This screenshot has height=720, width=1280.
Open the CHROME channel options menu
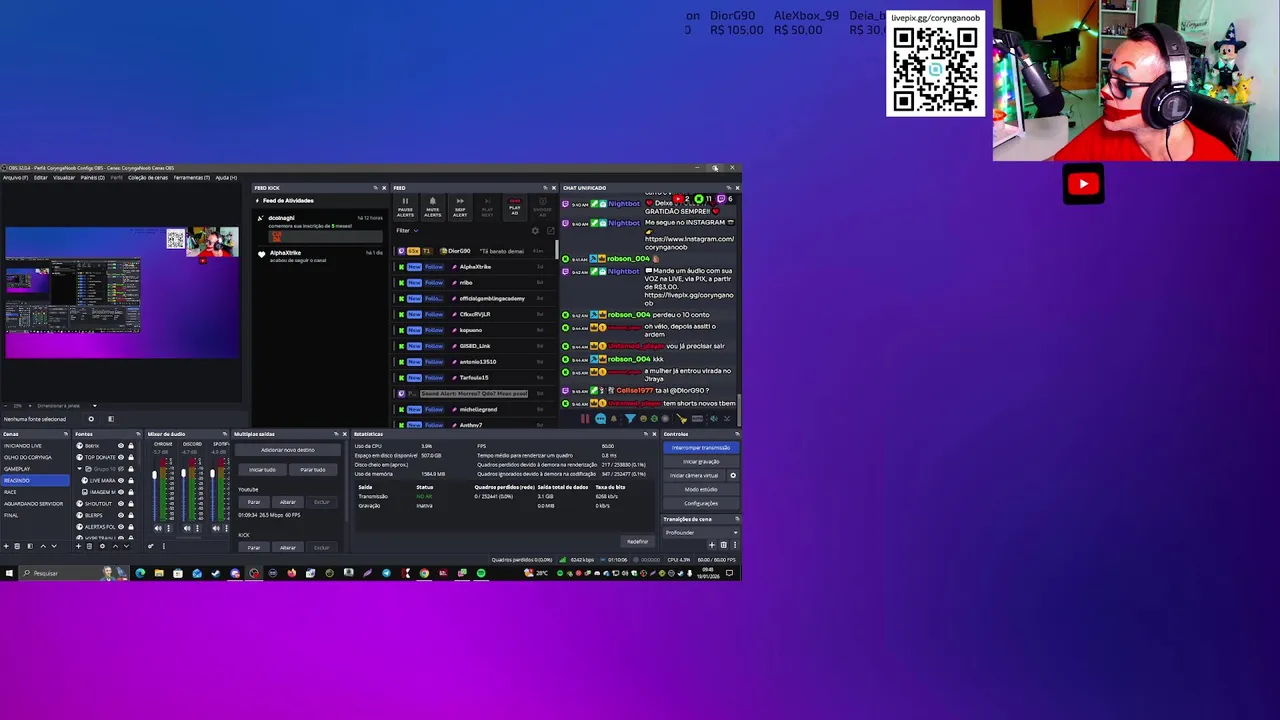[x=169, y=528]
